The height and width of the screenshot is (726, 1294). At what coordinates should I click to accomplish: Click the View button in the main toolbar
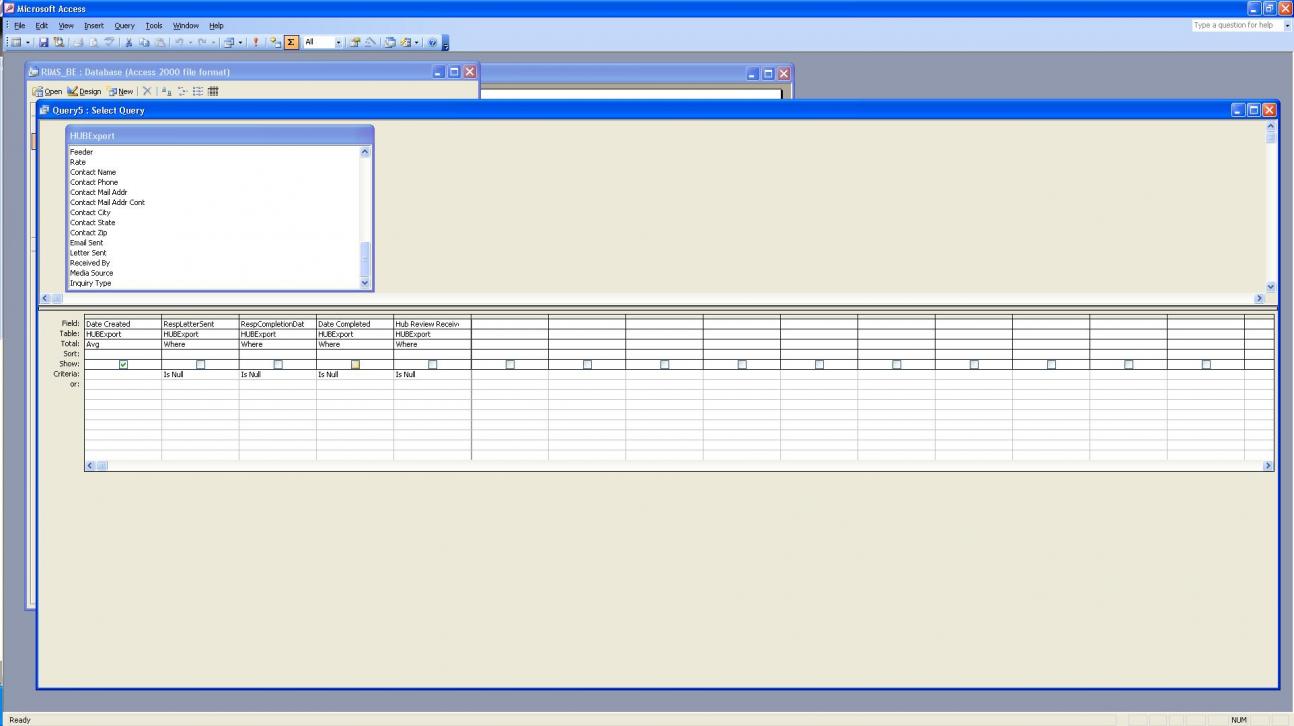coord(15,43)
